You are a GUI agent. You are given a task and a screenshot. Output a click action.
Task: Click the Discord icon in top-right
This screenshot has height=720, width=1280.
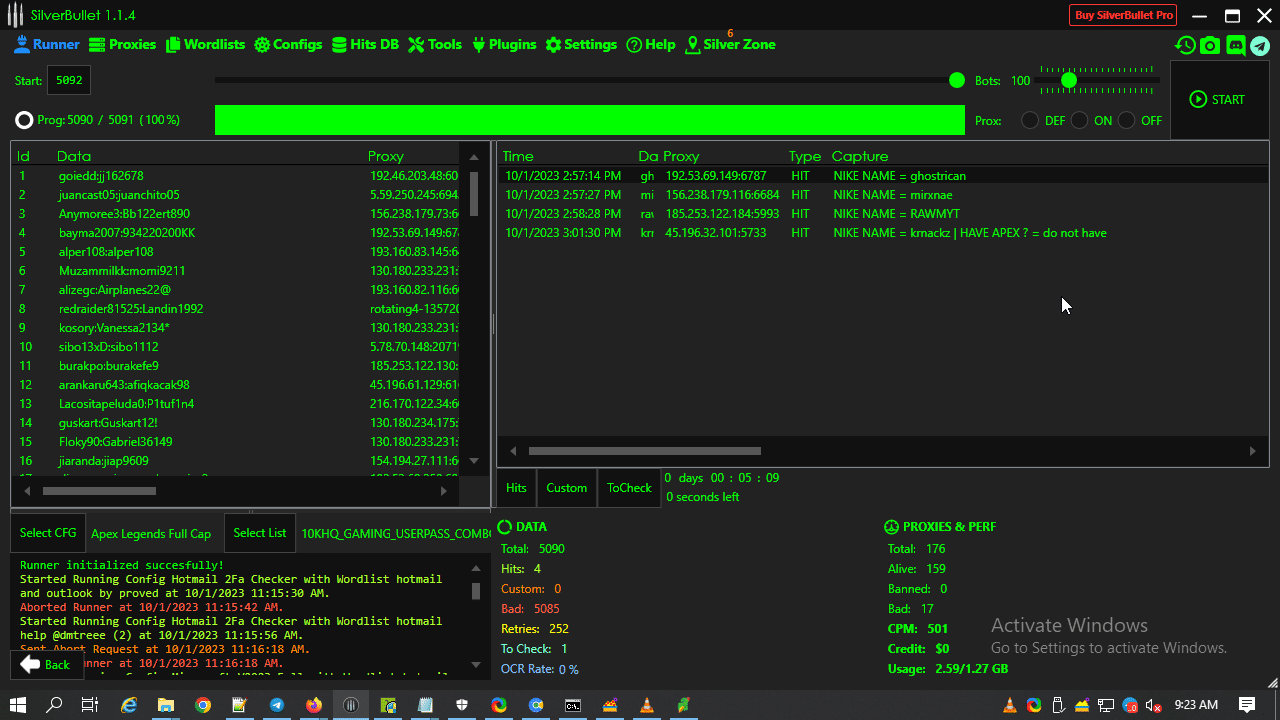click(1235, 45)
